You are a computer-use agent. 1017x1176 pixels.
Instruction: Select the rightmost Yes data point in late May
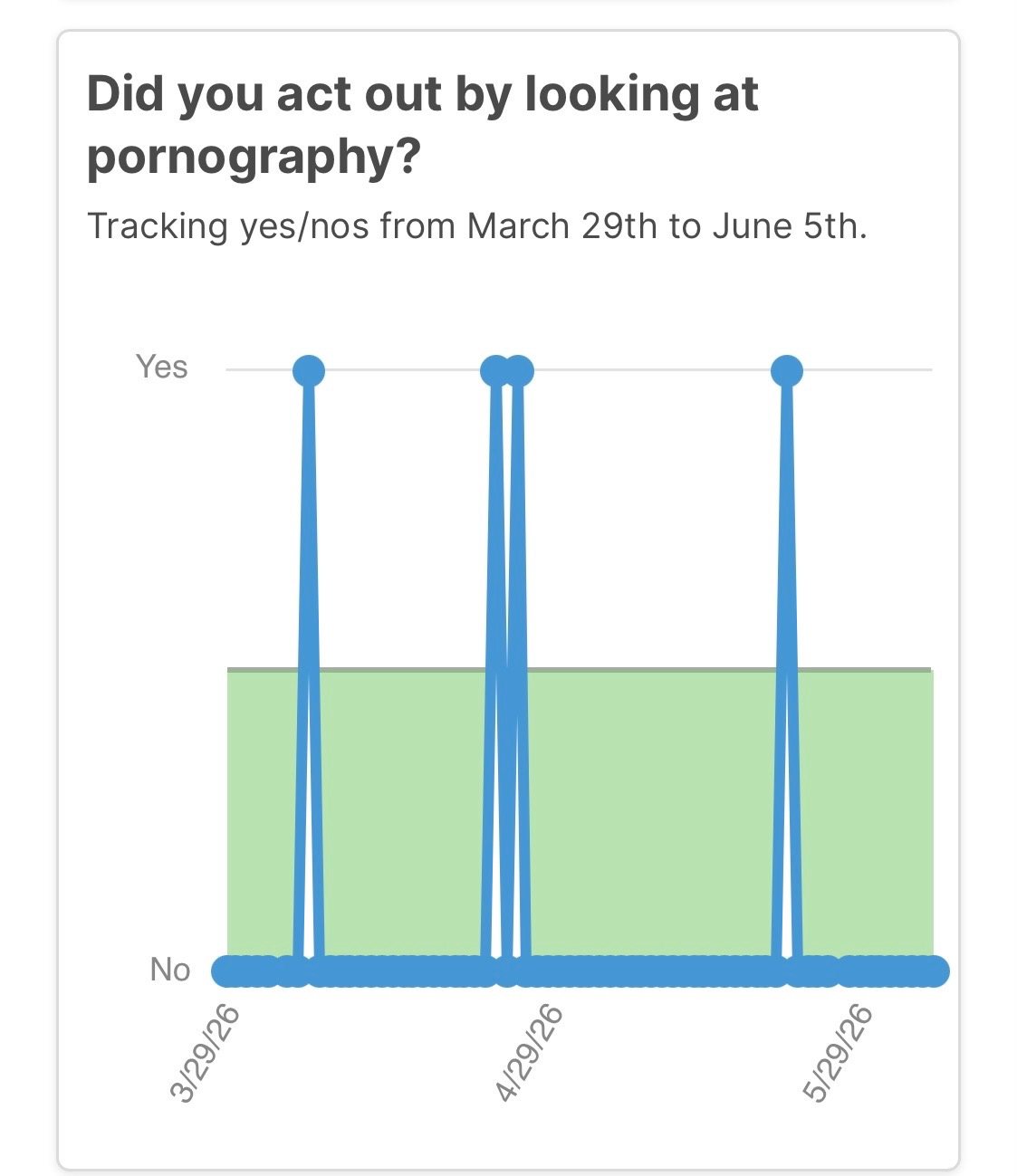(786, 370)
